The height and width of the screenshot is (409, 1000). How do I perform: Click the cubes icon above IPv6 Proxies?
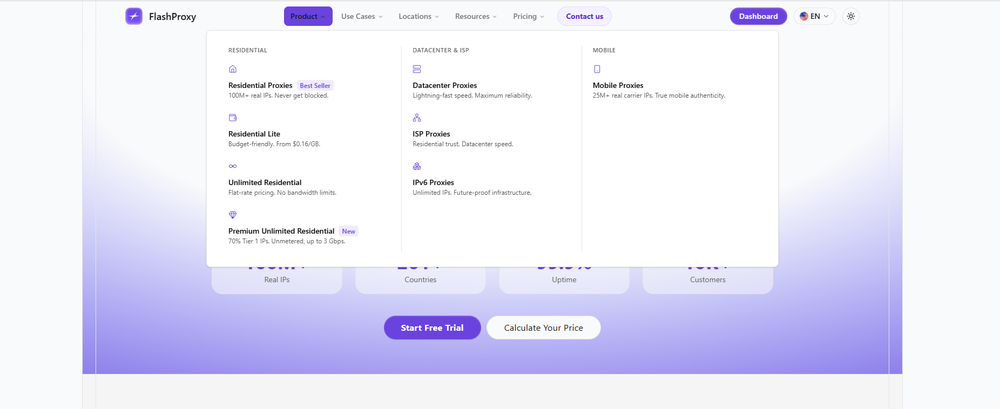417,166
